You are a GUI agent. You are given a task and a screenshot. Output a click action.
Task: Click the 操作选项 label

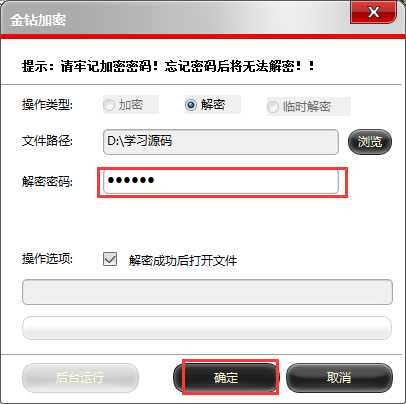point(47,259)
